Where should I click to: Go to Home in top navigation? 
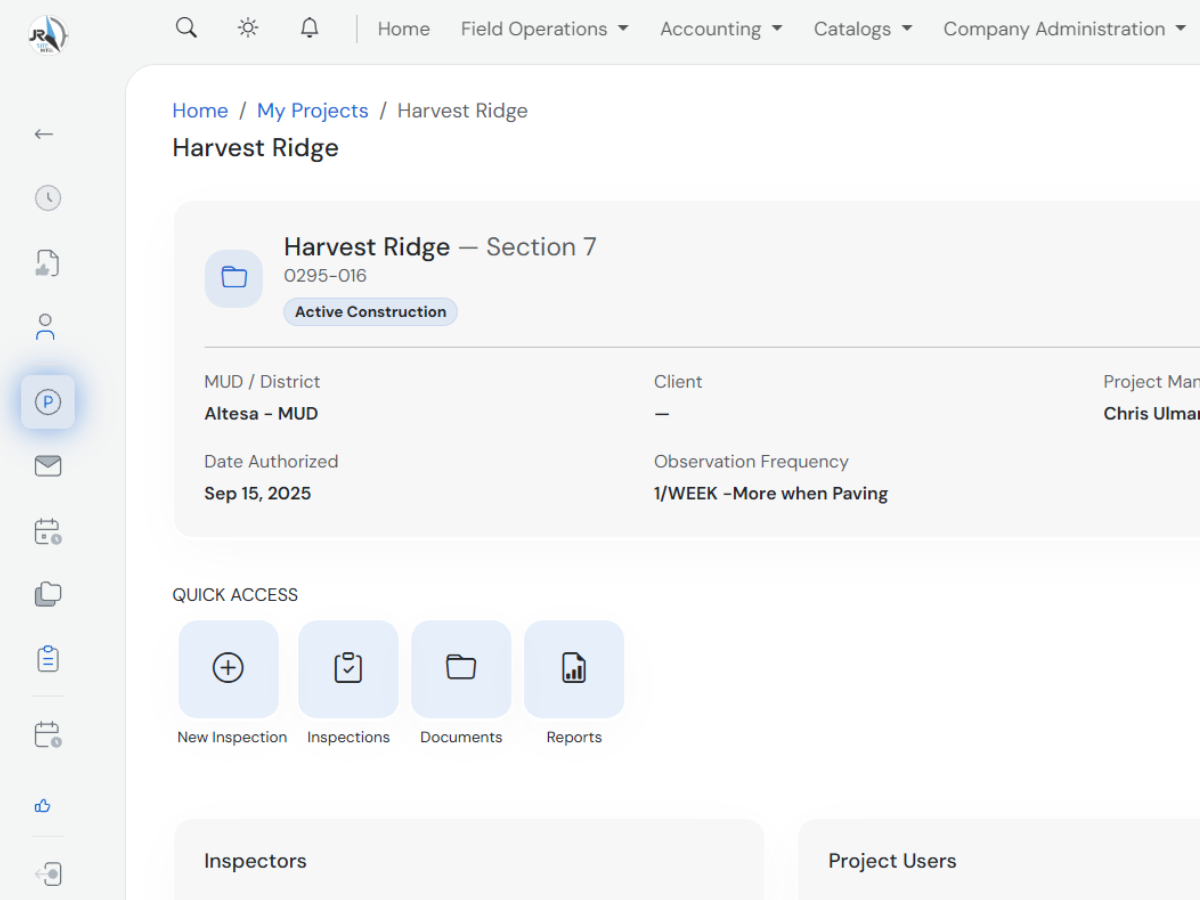pos(404,29)
